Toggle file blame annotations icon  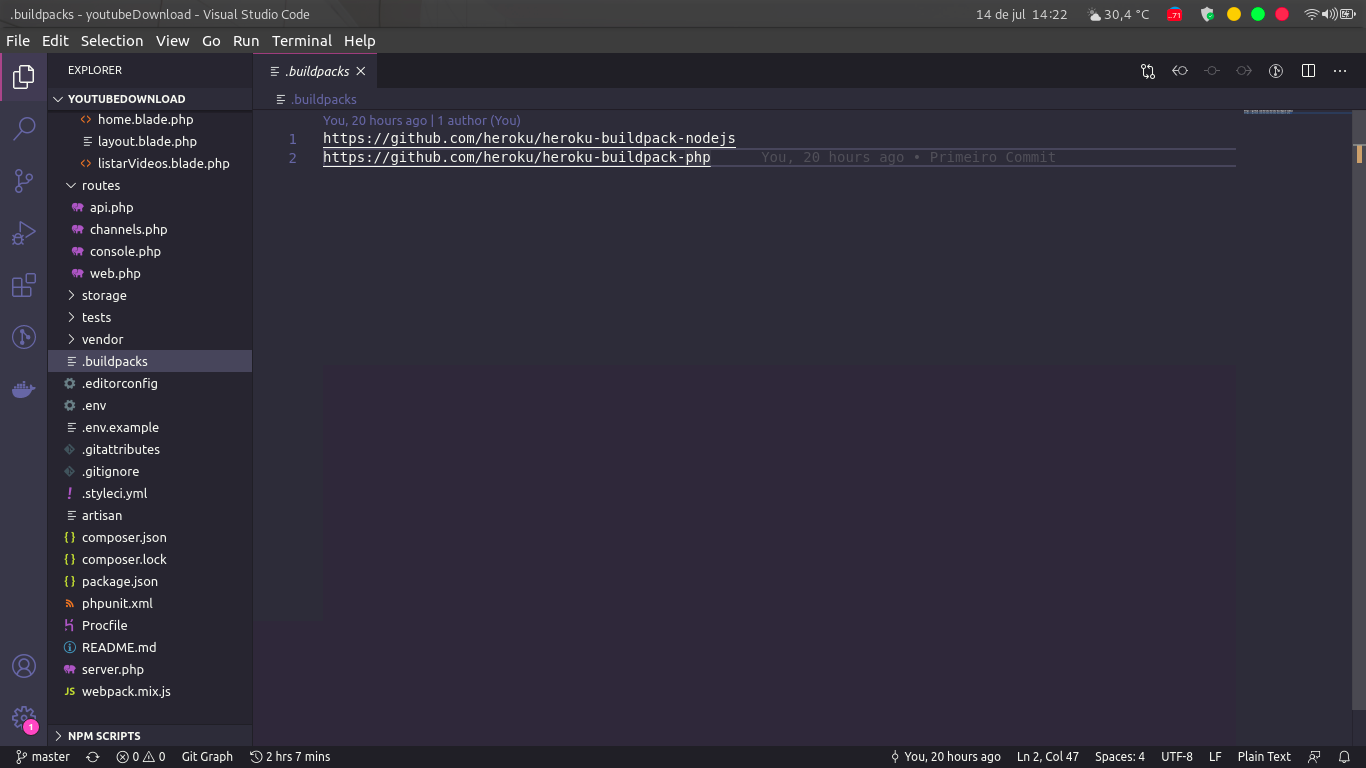pos(1276,71)
